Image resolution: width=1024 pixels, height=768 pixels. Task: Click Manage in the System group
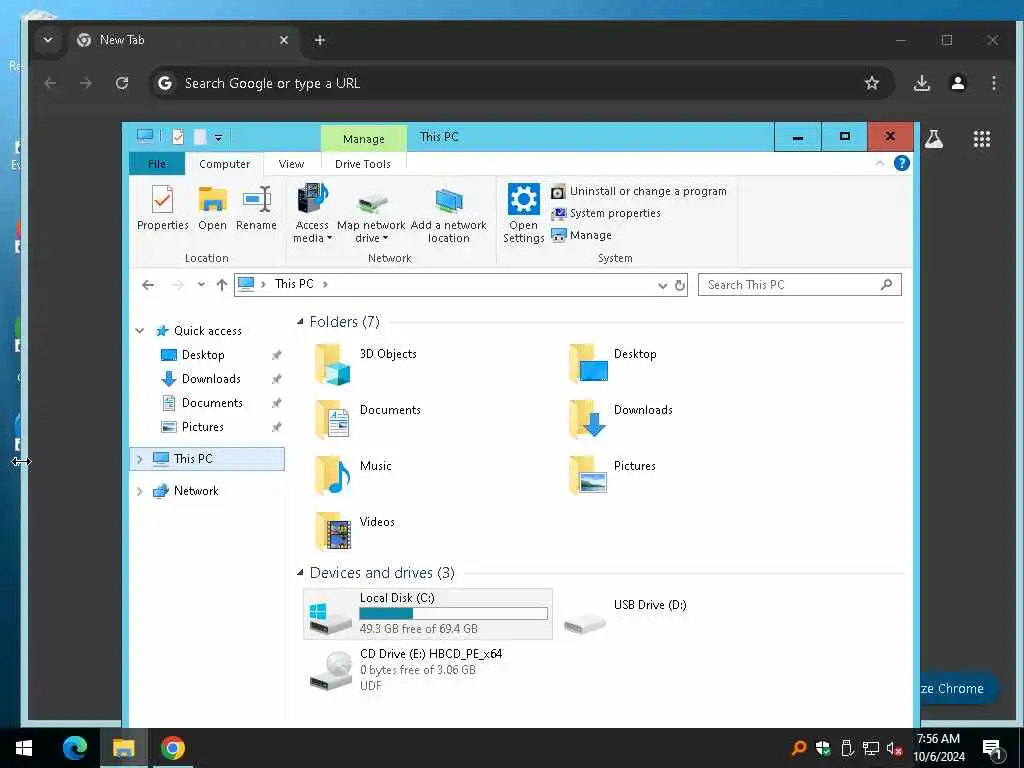[582, 235]
